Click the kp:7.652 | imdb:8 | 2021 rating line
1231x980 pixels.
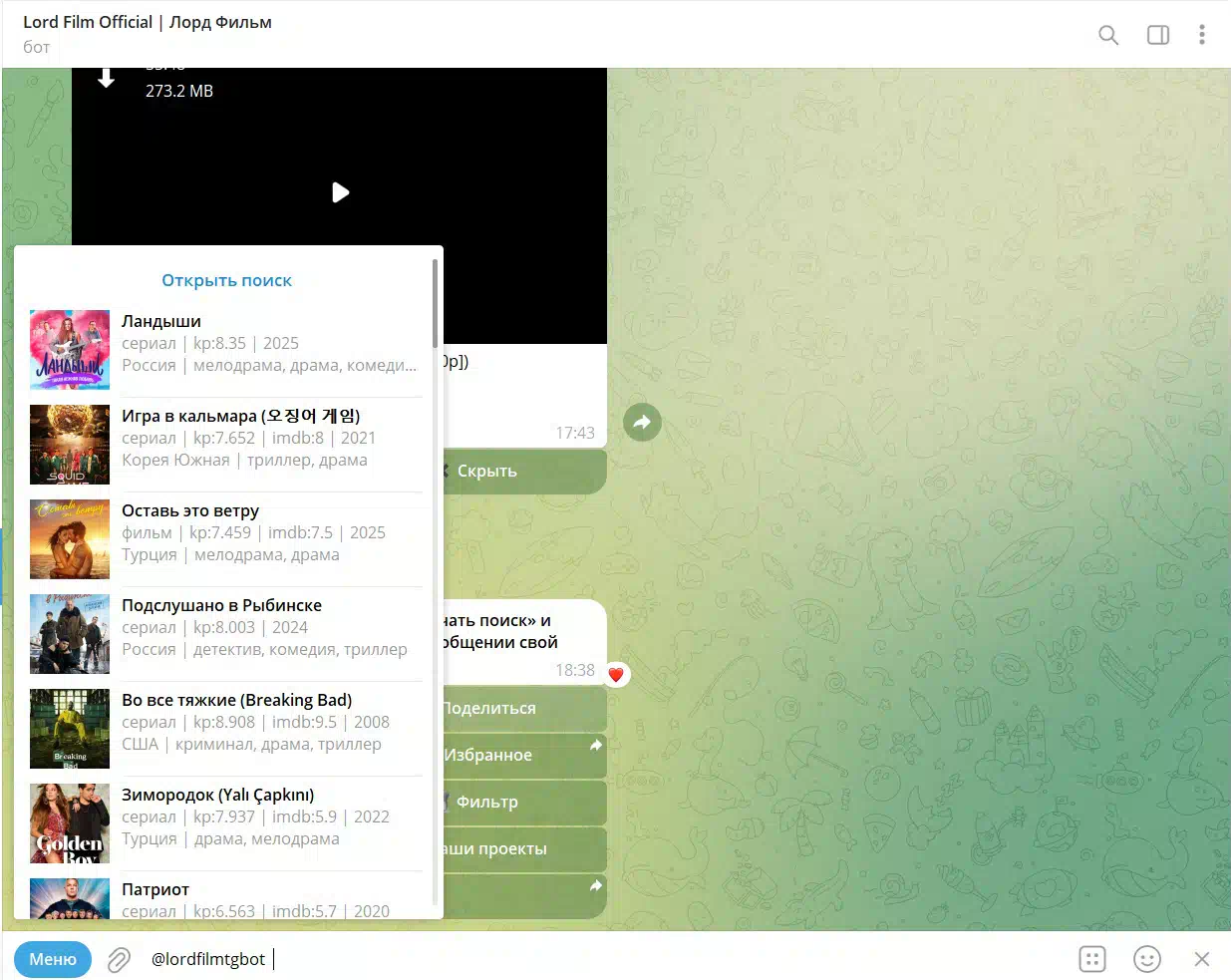(248, 438)
